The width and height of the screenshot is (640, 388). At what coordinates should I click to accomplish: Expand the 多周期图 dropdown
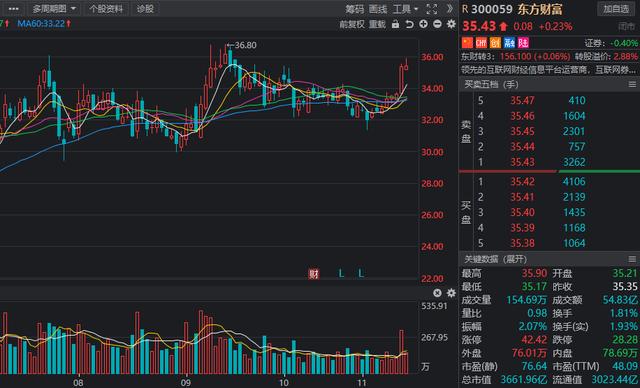click(x=54, y=9)
